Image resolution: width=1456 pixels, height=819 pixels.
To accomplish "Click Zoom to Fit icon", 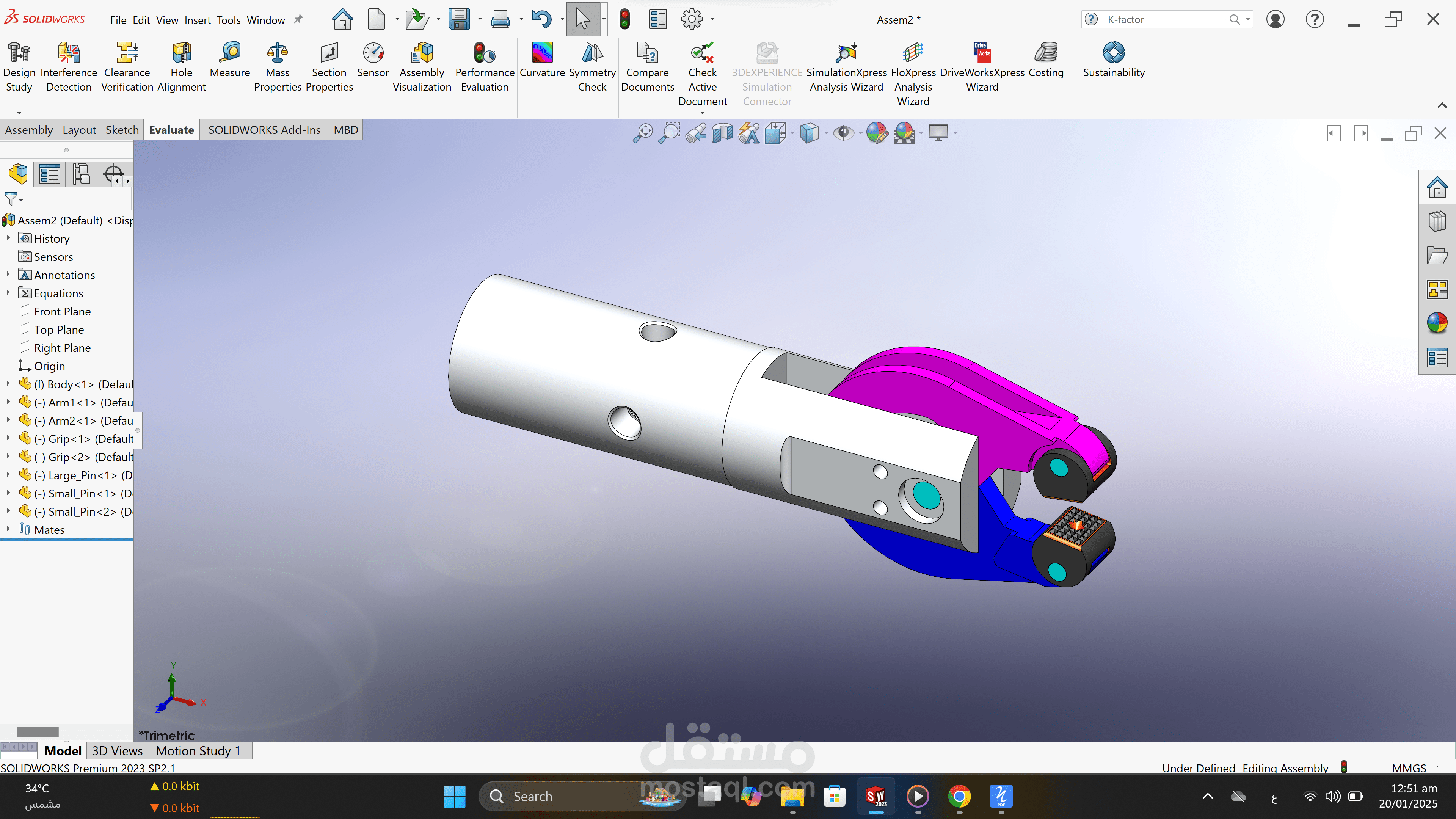I will (643, 133).
